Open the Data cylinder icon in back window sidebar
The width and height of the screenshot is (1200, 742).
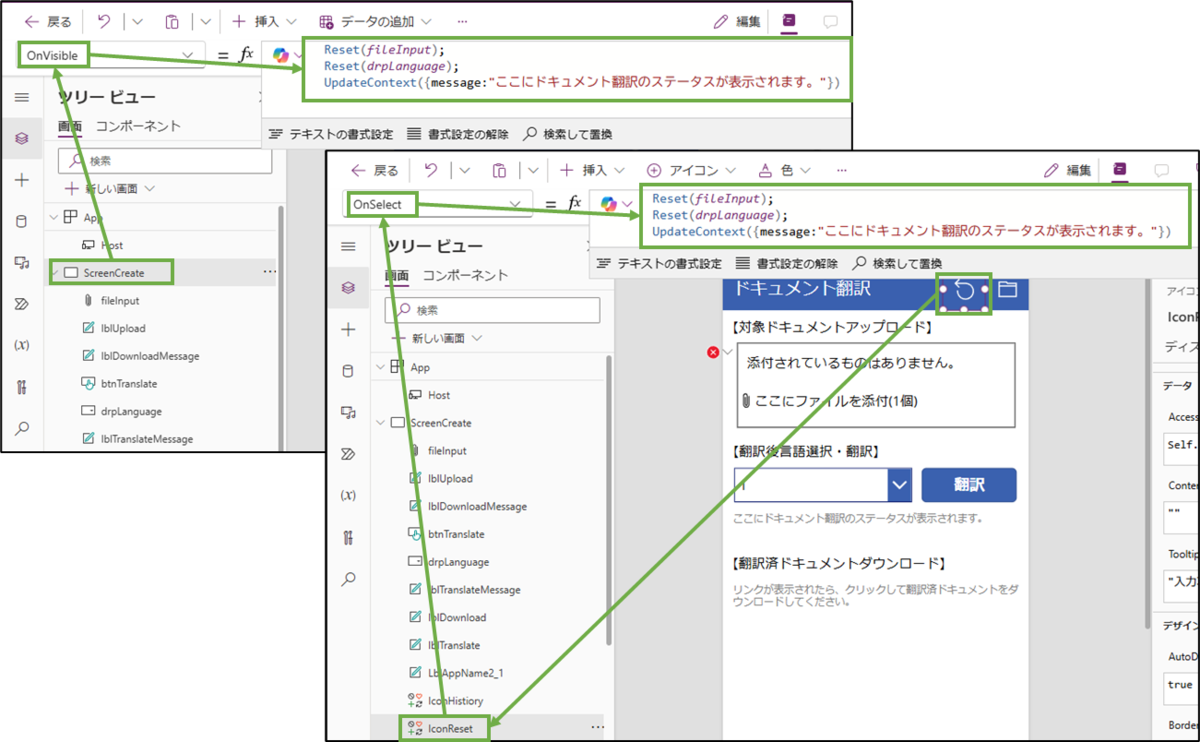[22, 221]
